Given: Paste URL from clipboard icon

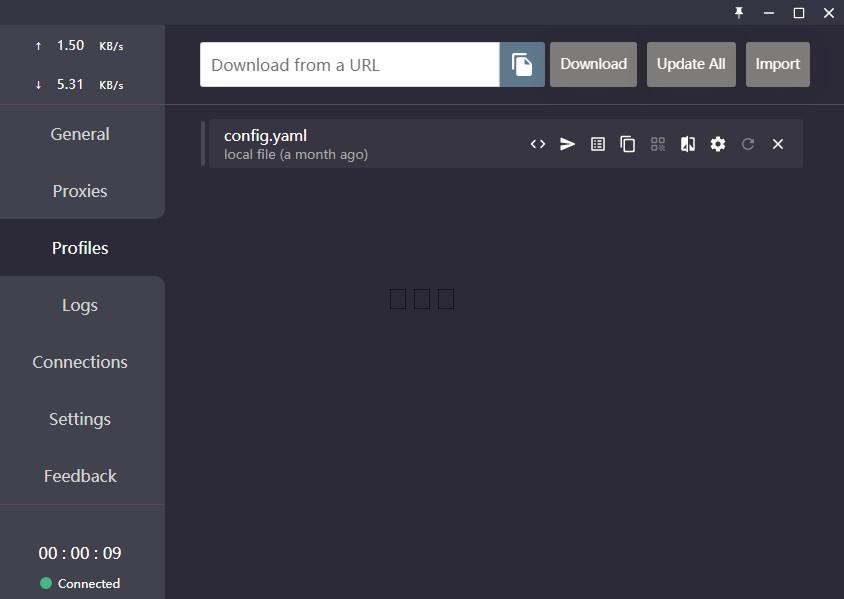Looking at the screenshot, I should click(522, 65).
